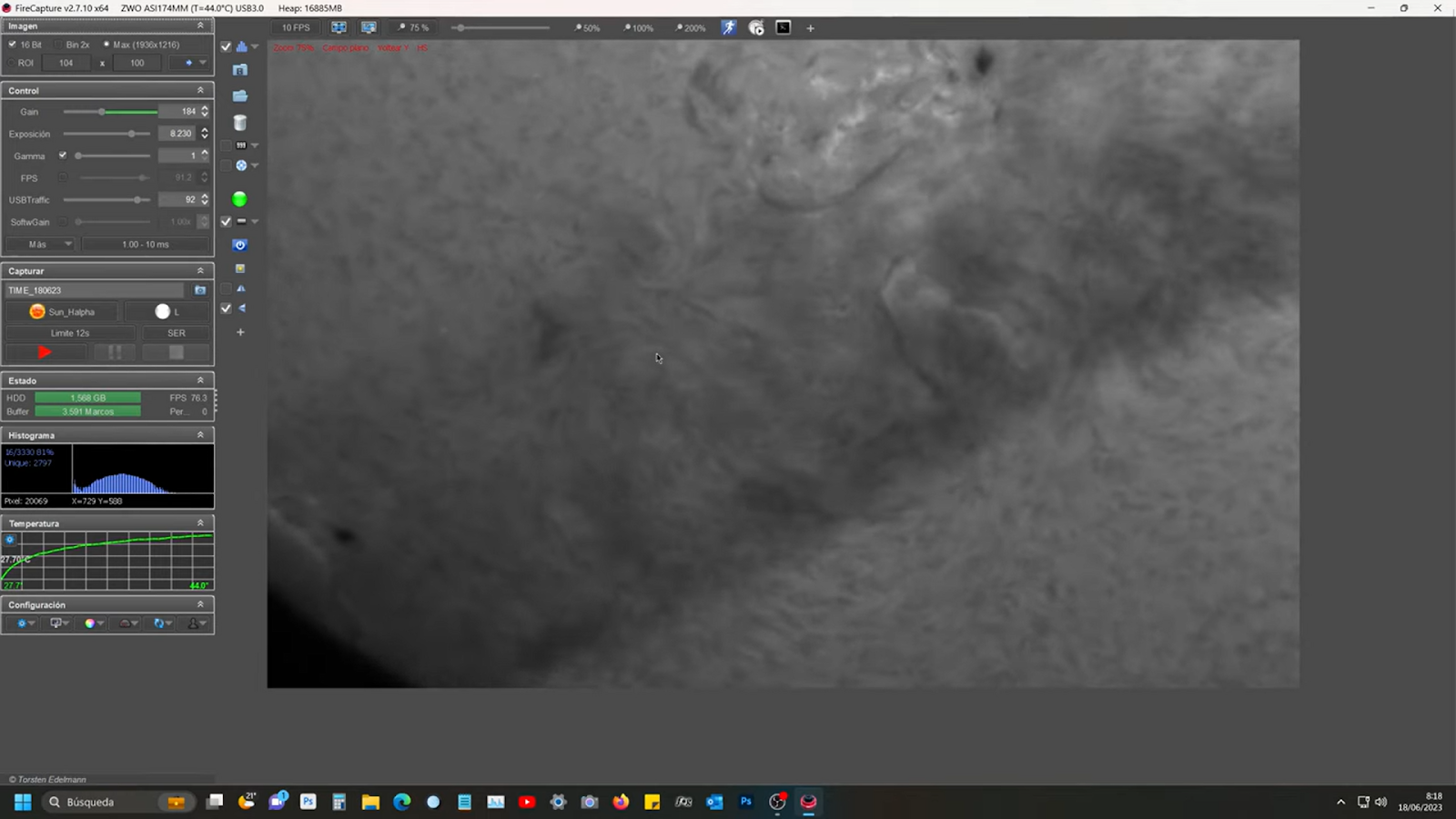Collapse the Histograma panel
The height and width of the screenshot is (819, 1456).
(x=200, y=434)
